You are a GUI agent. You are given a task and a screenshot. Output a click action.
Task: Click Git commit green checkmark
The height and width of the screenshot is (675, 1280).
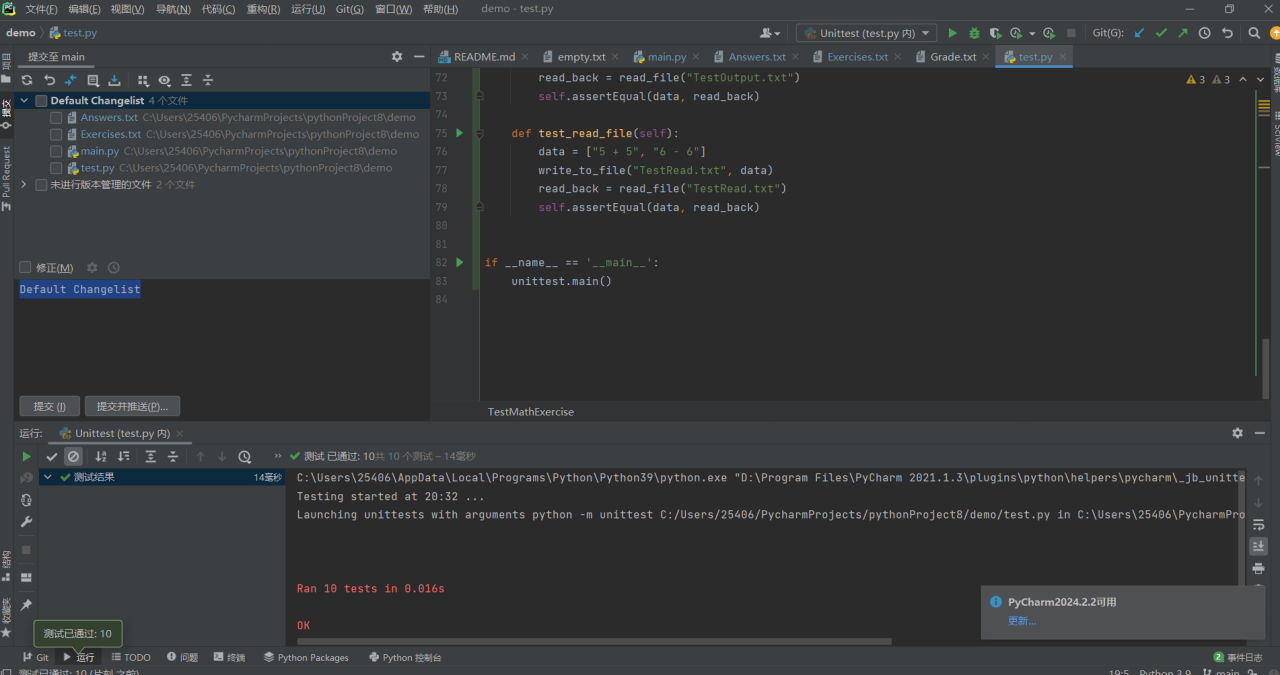tap(1161, 33)
